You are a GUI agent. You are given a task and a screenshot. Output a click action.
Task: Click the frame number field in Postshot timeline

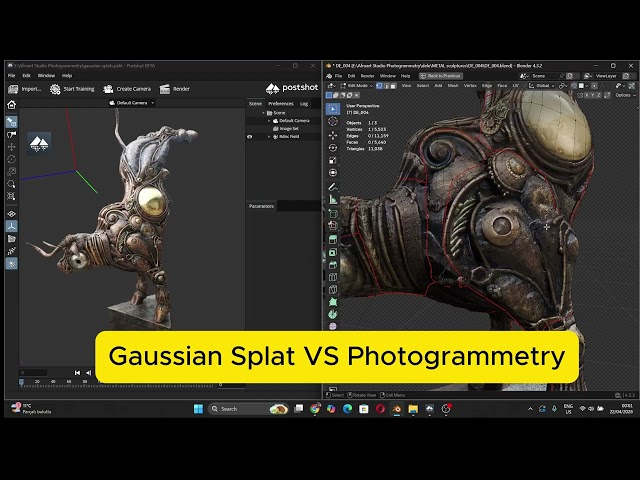(33, 373)
